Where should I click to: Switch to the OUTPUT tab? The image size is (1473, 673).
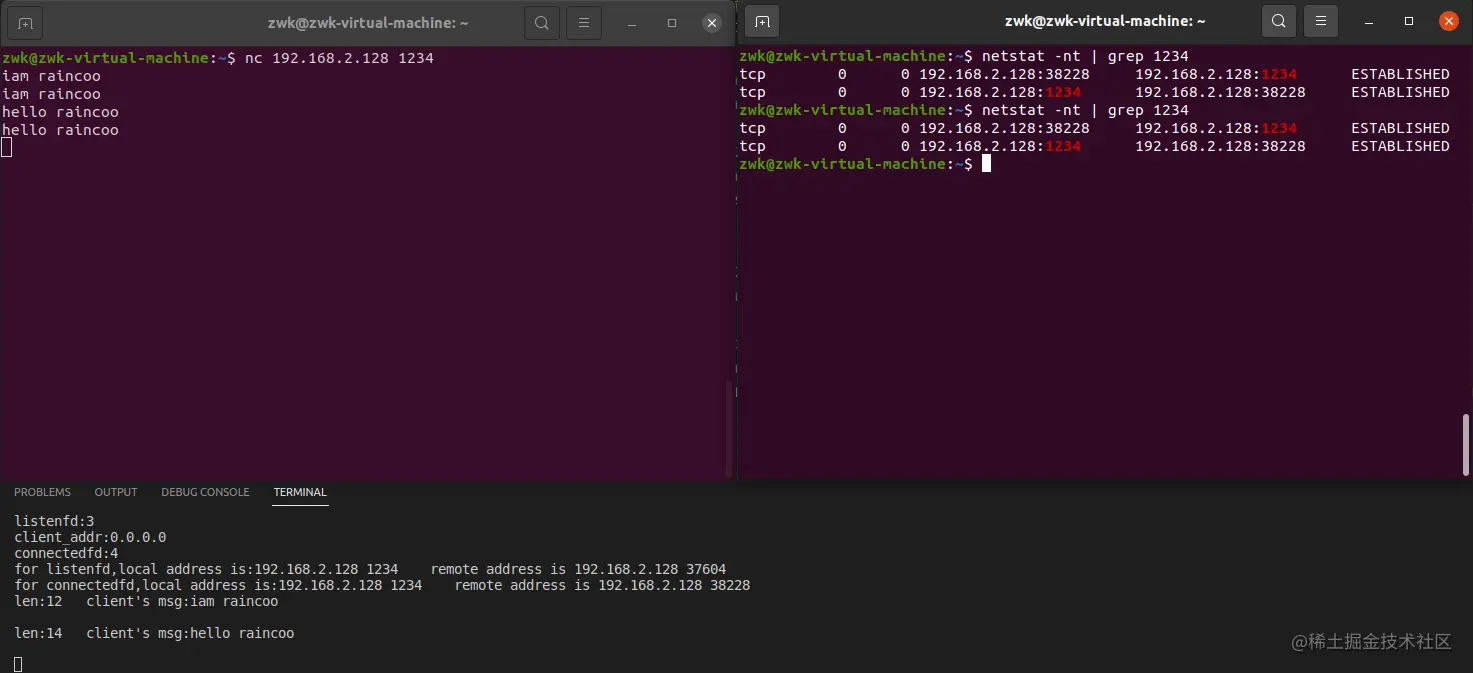[116, 492]
